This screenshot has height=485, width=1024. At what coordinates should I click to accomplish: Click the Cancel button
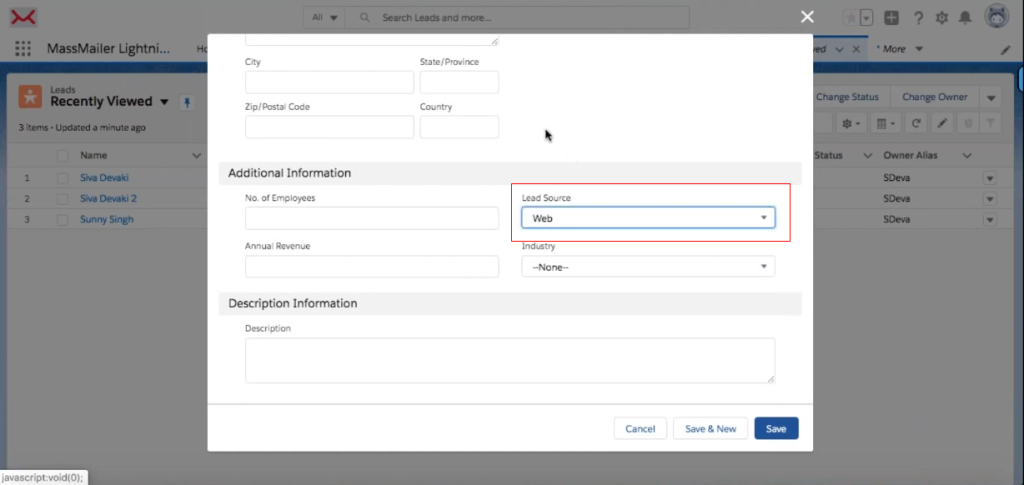[x=640, y=428]
